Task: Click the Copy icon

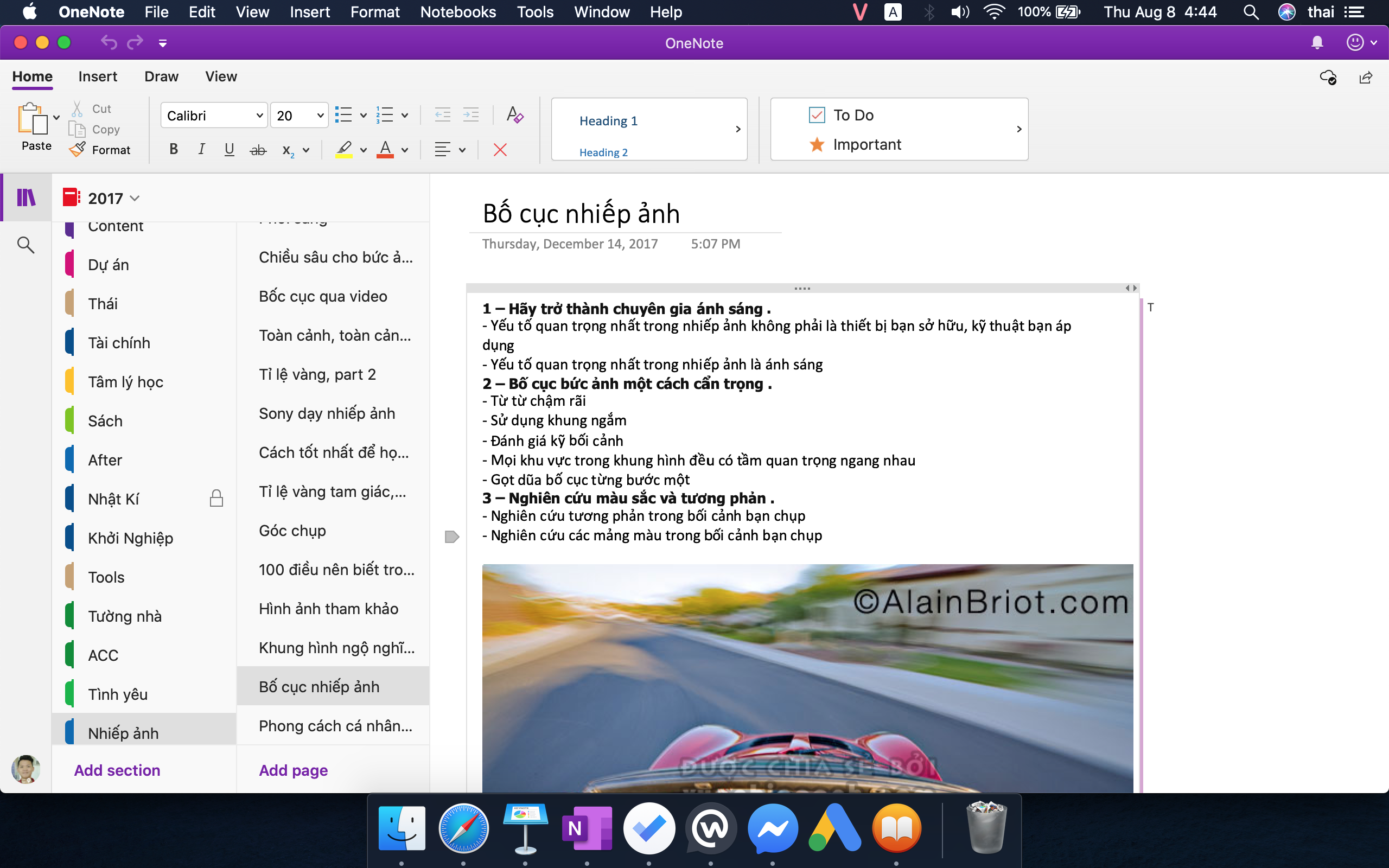Action: [x=77, y=129]
